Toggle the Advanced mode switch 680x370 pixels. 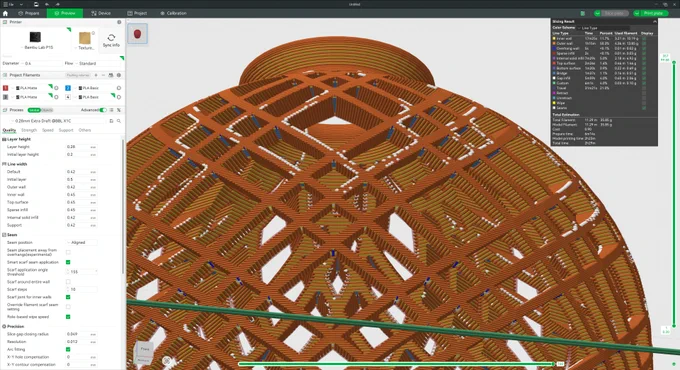pyautogui.click(x=103, y=110)
